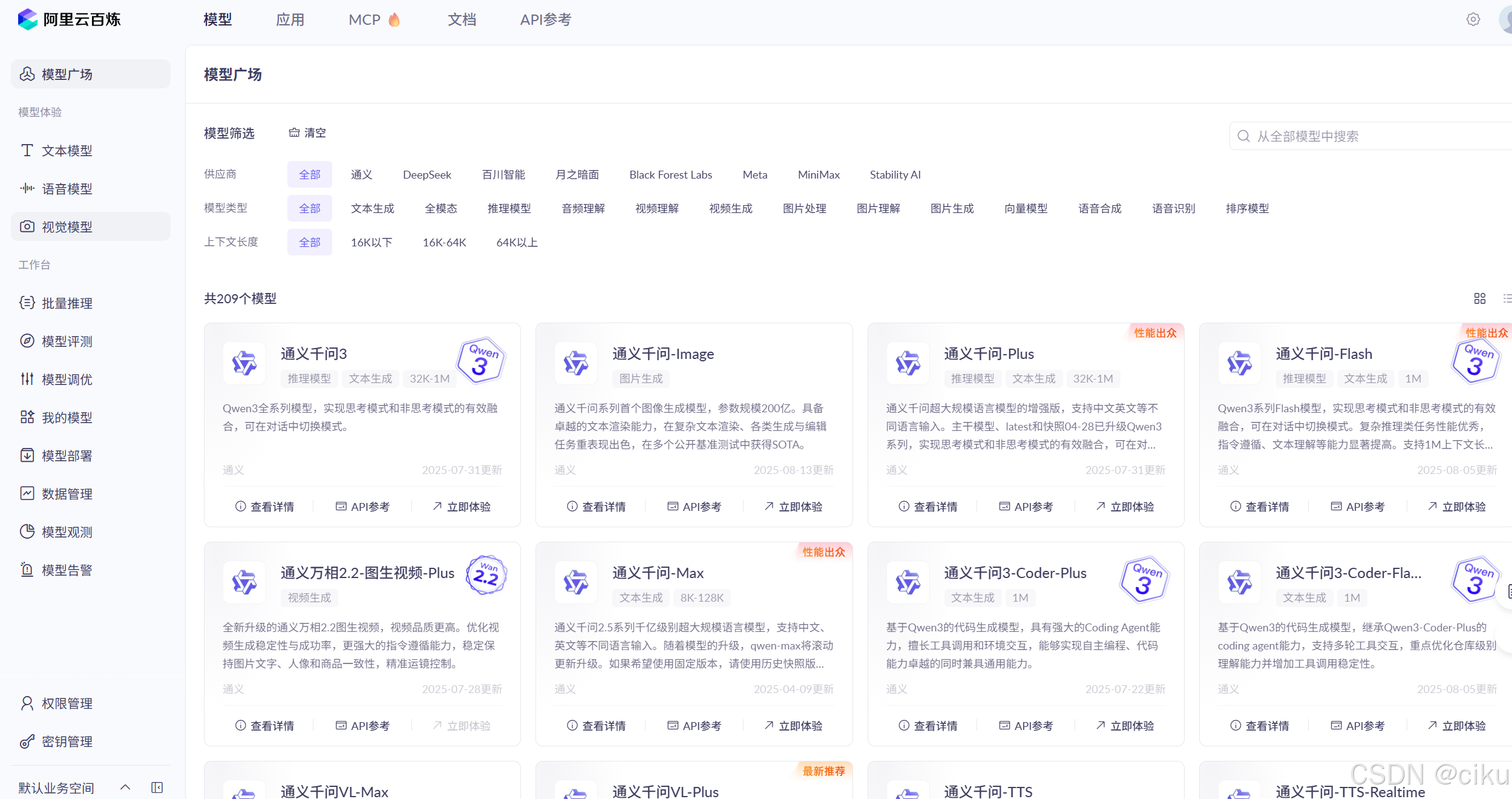Filter supplier by 通义
1512x799 pixels.
pyautogui.click(x=362, y=174)
